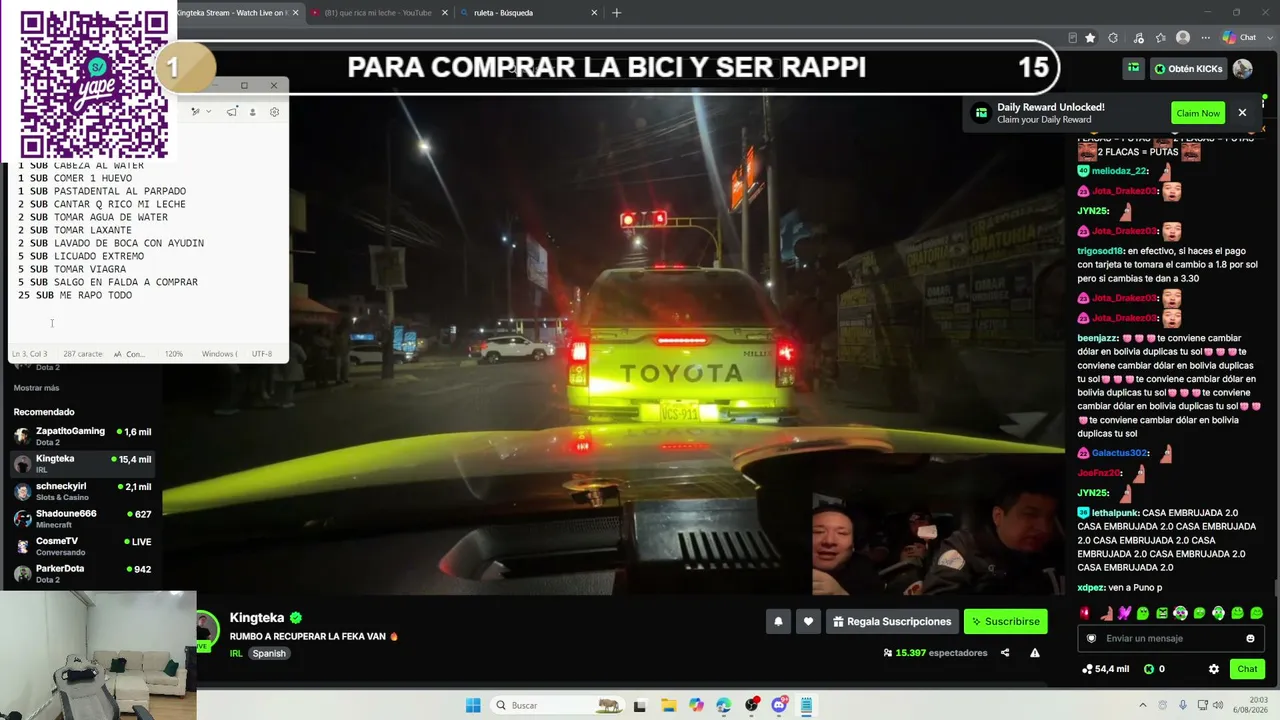Click the Enviar un mensaje input field

1170,638
